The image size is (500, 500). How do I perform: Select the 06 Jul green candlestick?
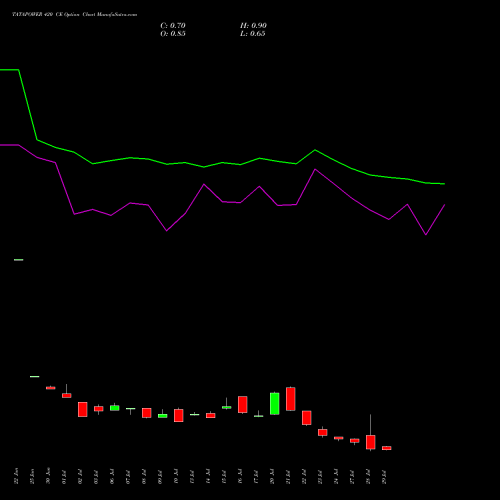(x=115, y=408)
